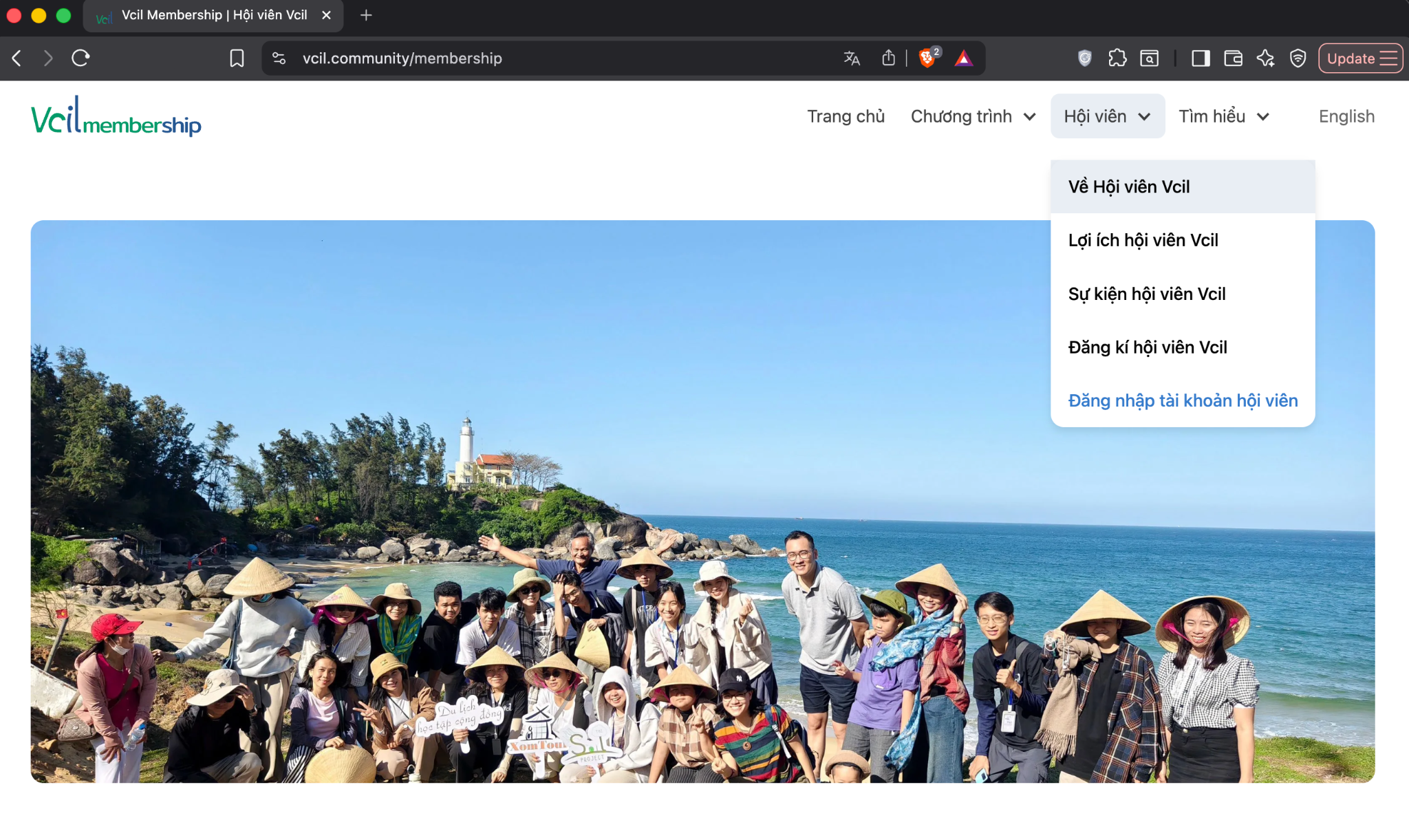1409x840 pixels.
Task: Open the Brave Rewards triangle icon
Action: tap(964, 58)
